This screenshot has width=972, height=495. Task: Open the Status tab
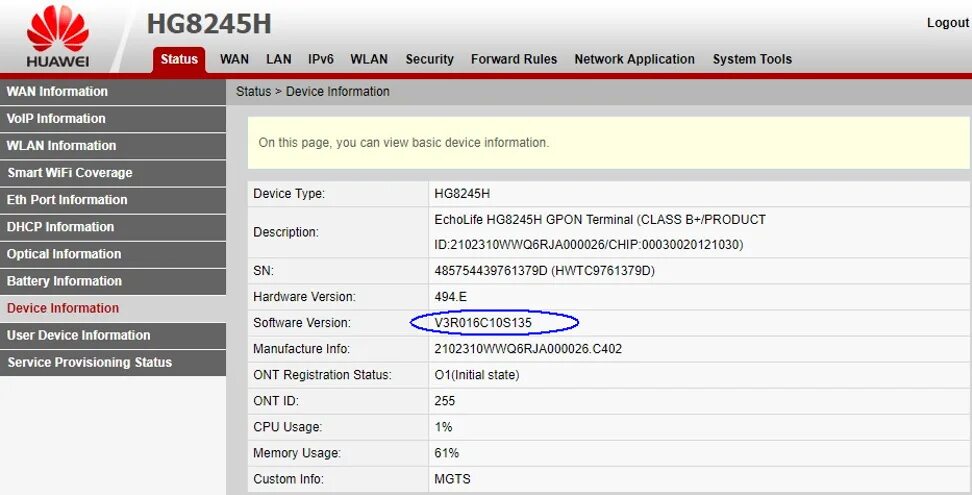(x=179, y=59)
